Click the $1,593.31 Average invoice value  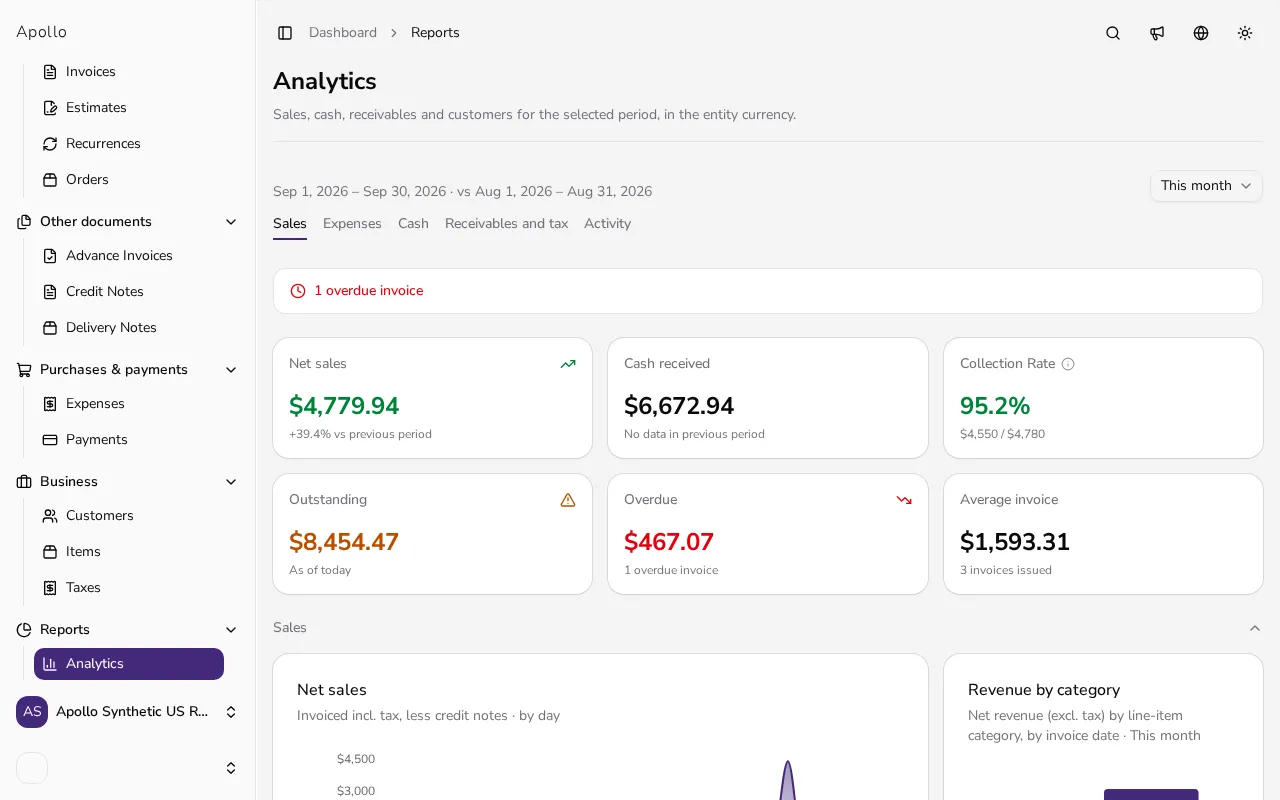point(1015,542)
